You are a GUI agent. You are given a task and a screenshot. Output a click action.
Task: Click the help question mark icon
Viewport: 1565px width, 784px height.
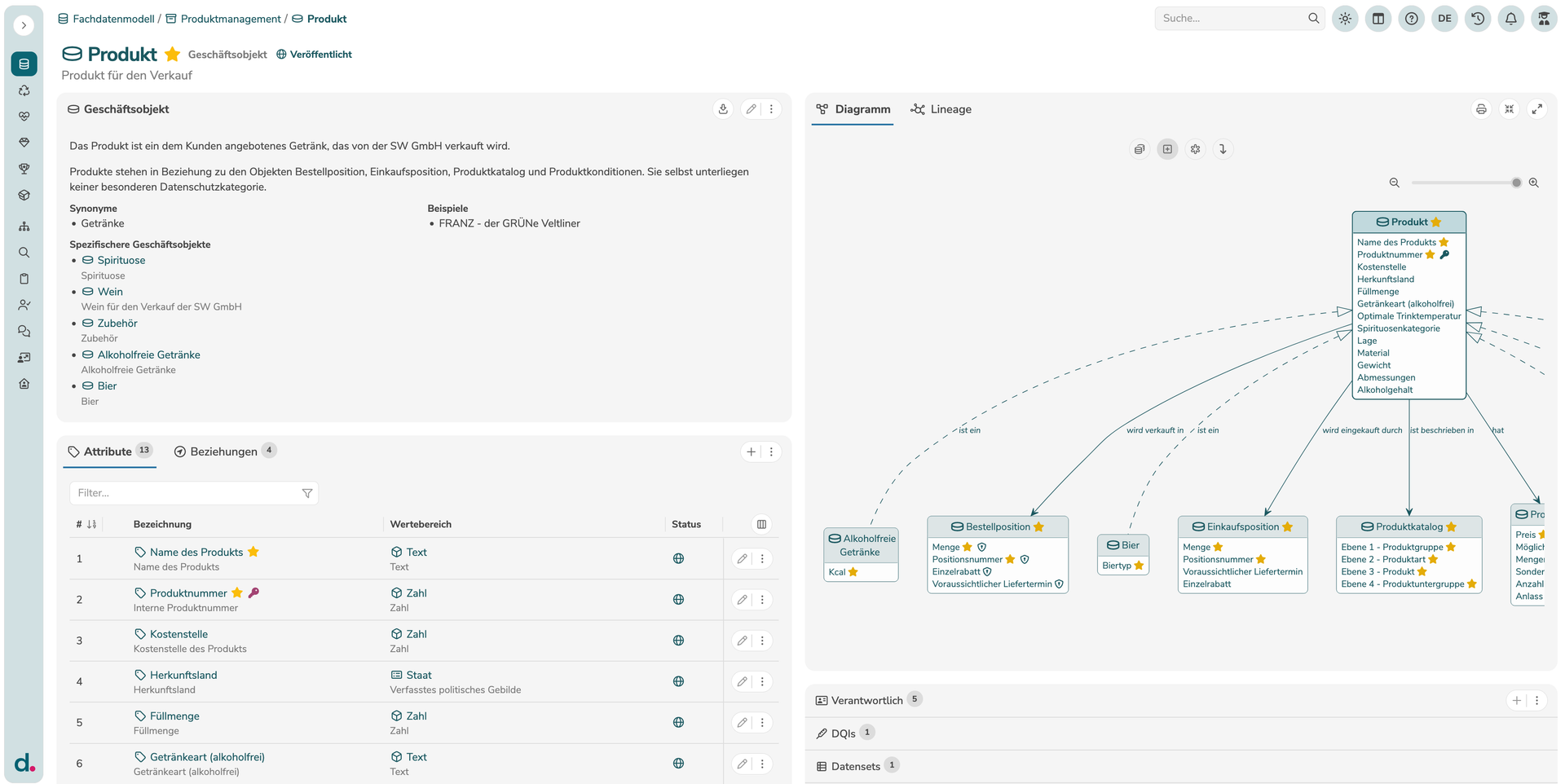(x=1411, y=19)
